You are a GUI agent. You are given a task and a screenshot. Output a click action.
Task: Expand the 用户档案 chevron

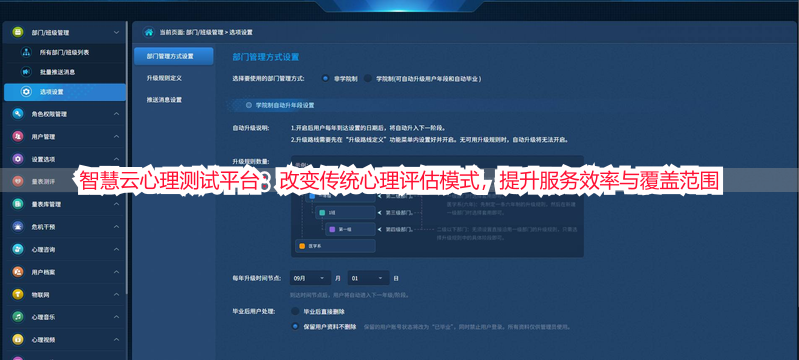tap(116, 272)
